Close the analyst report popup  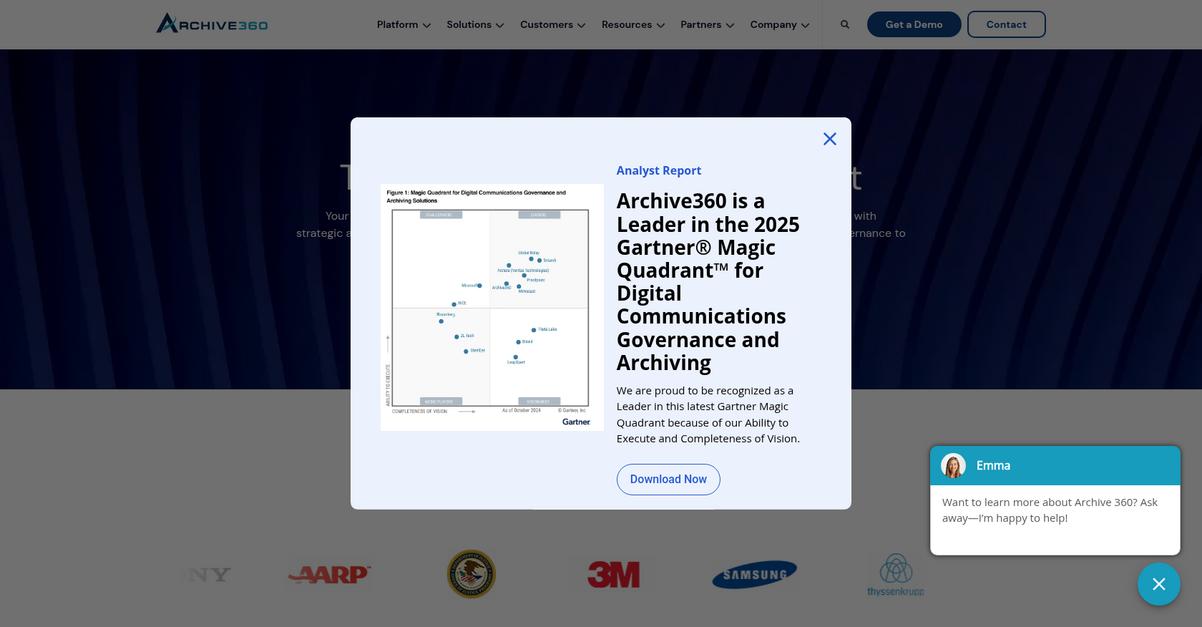(830, 139)
